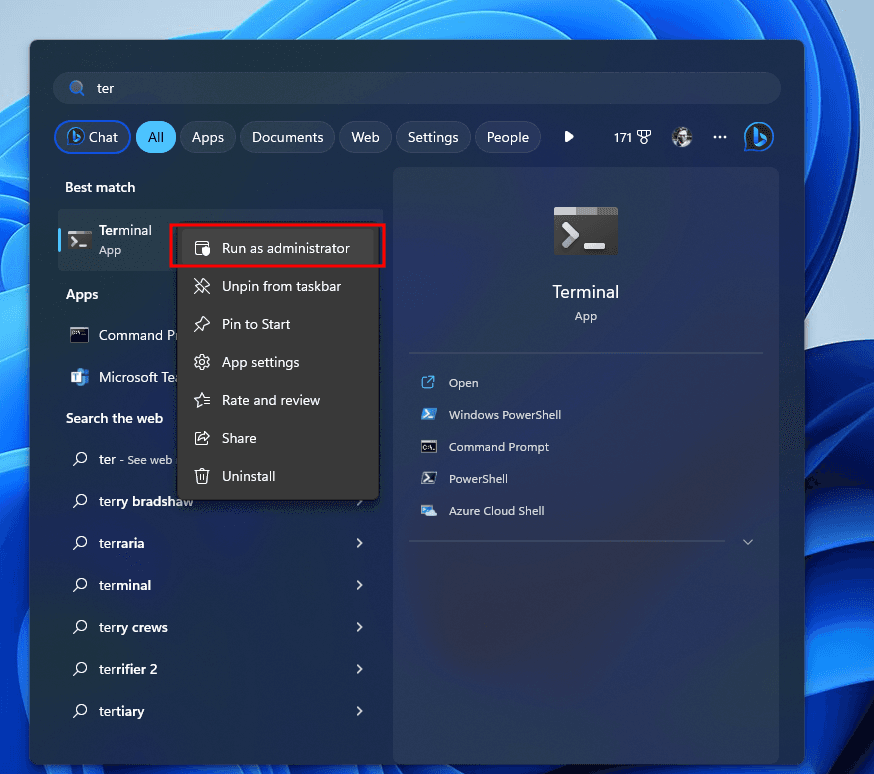Expand the terminal suggestion chevron

pos(360,585)
